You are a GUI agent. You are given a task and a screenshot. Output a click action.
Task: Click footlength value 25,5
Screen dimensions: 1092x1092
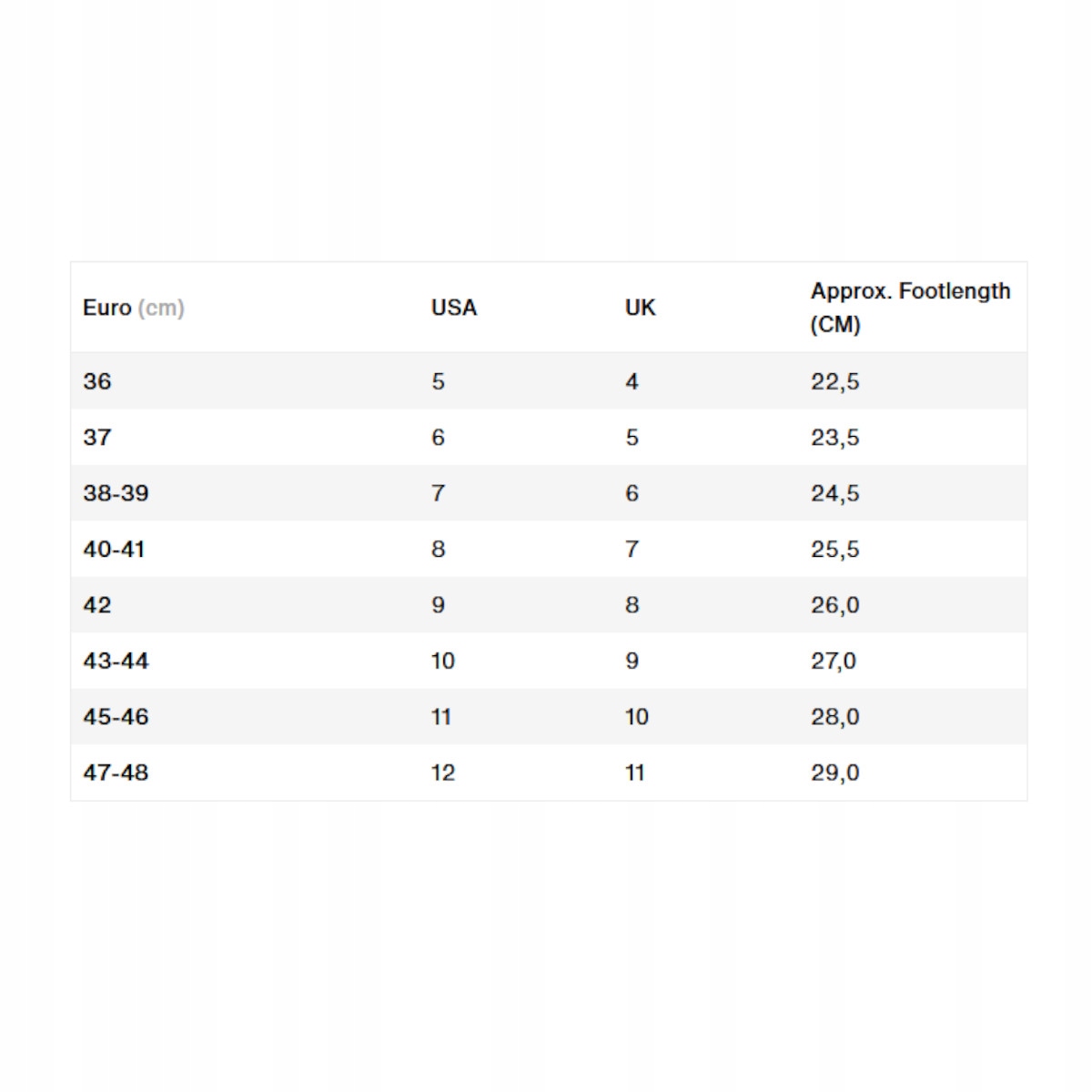(834, 550)
